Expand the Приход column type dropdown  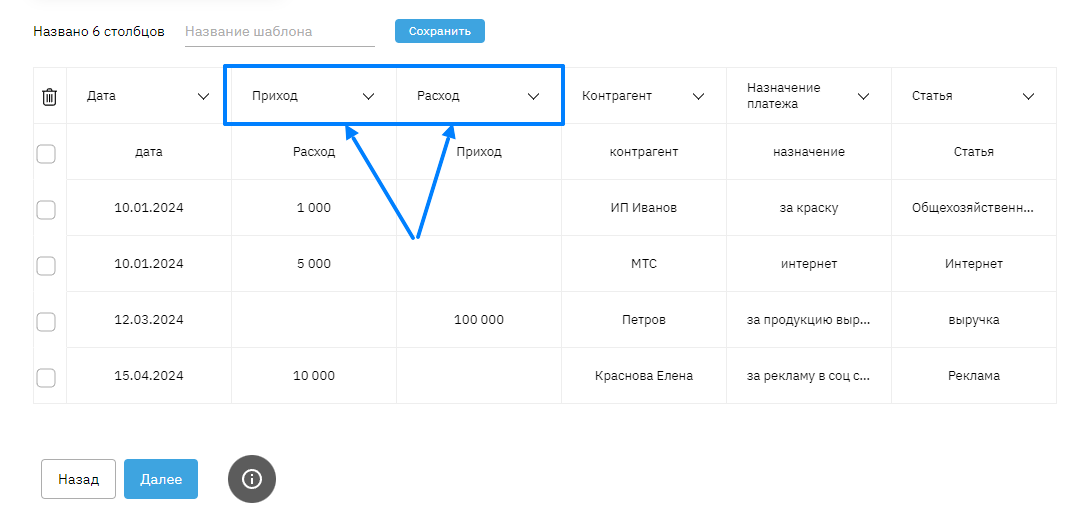click(368, 96)
